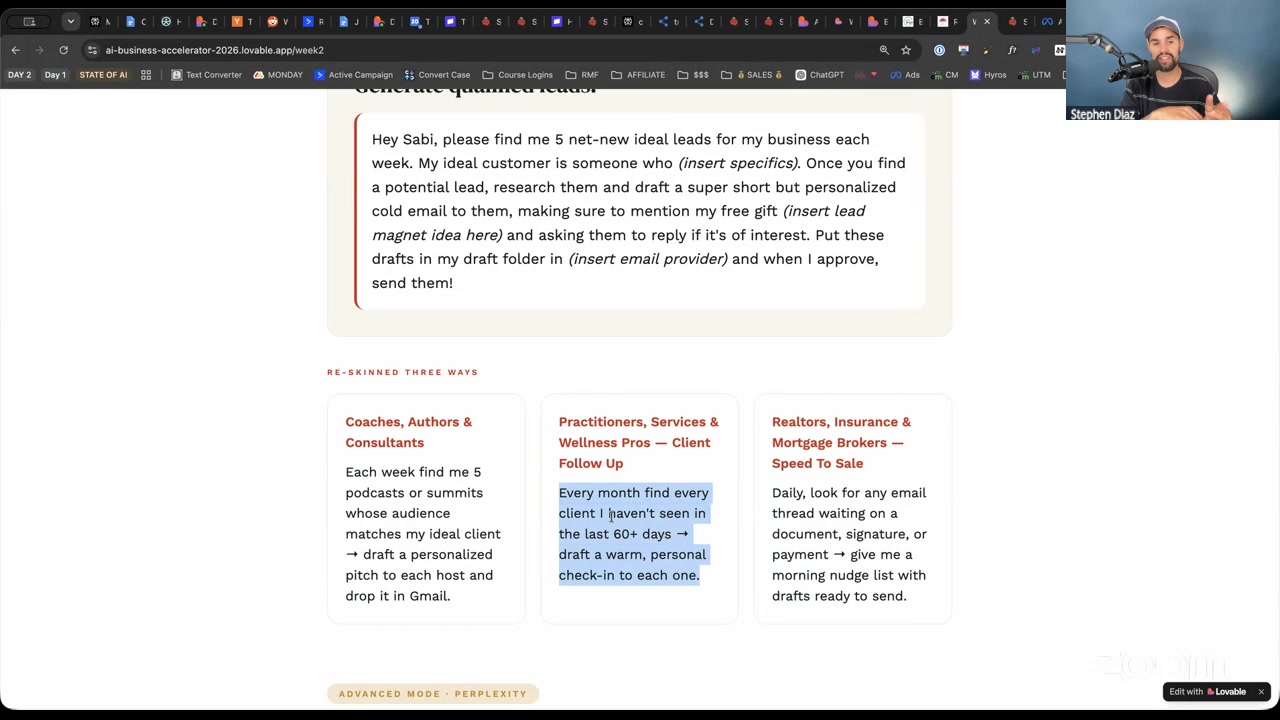Open the apps grid bookmark icon
1280x720 pixels.
point(146,75)
